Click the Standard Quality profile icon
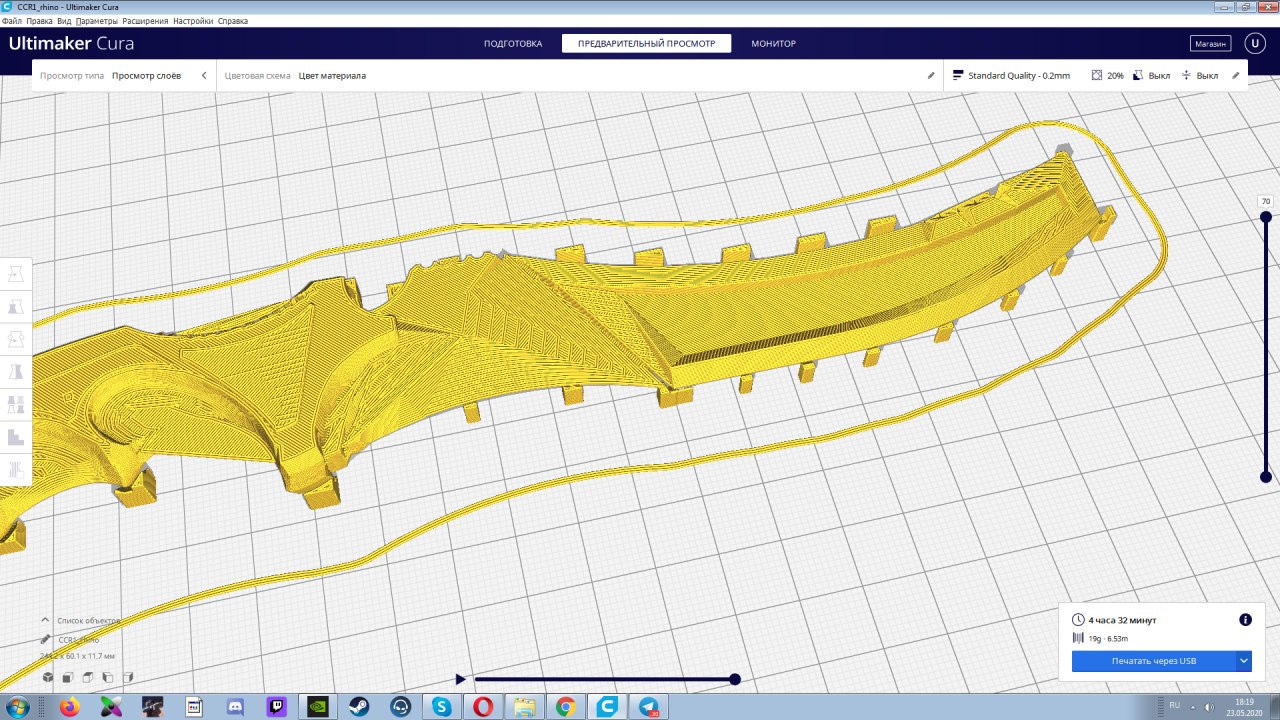 (x=958, y=75)
